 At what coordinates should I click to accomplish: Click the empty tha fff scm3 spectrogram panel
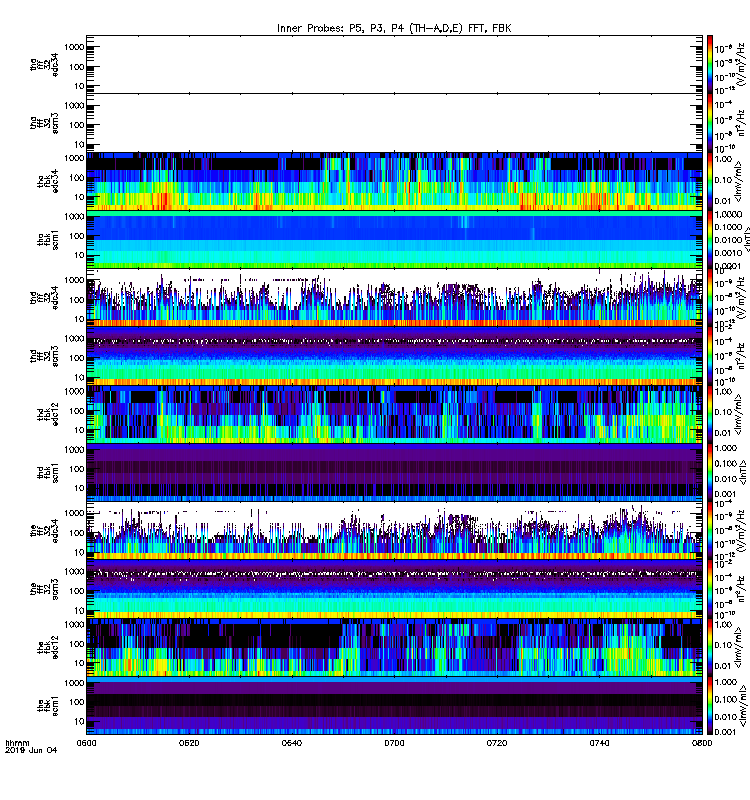pyautogui.click(x=394, y=123)
